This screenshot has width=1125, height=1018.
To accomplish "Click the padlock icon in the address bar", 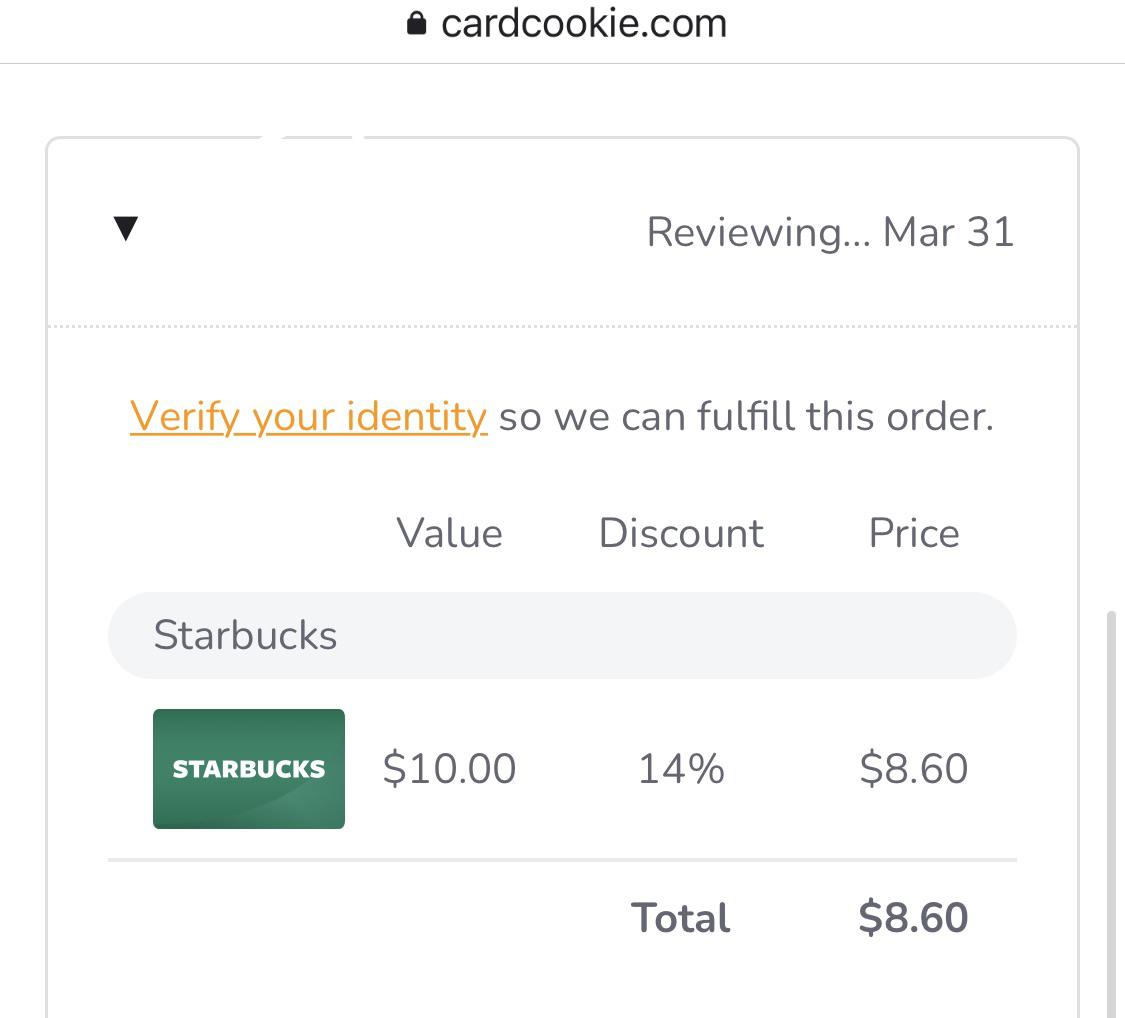I will 417,21.
